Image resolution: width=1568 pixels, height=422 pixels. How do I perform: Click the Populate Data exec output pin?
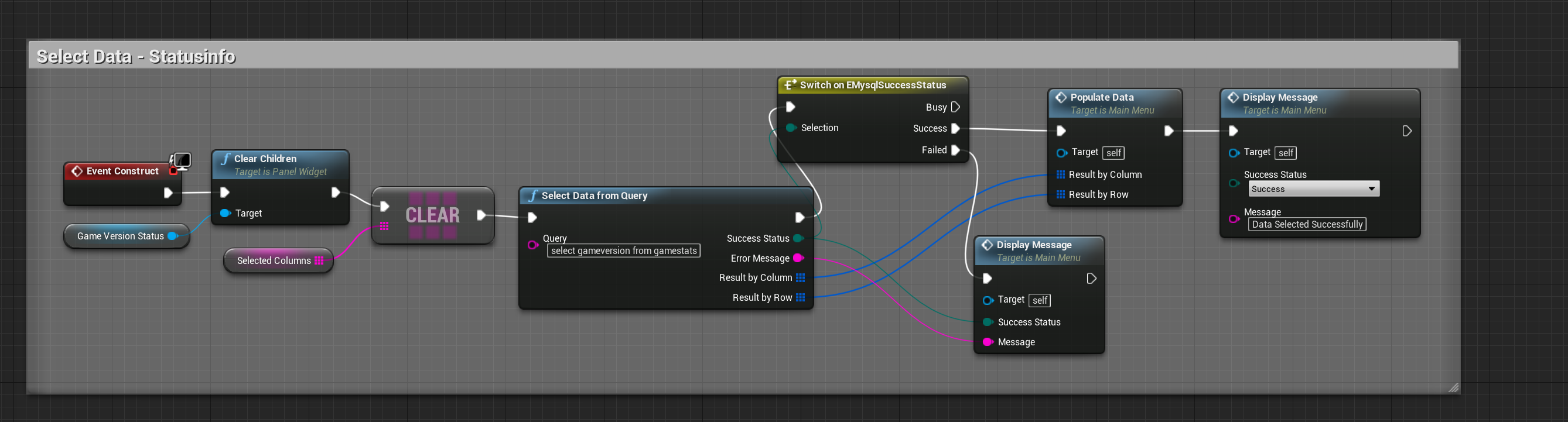pyautogui.click(x=1169, y=131)
